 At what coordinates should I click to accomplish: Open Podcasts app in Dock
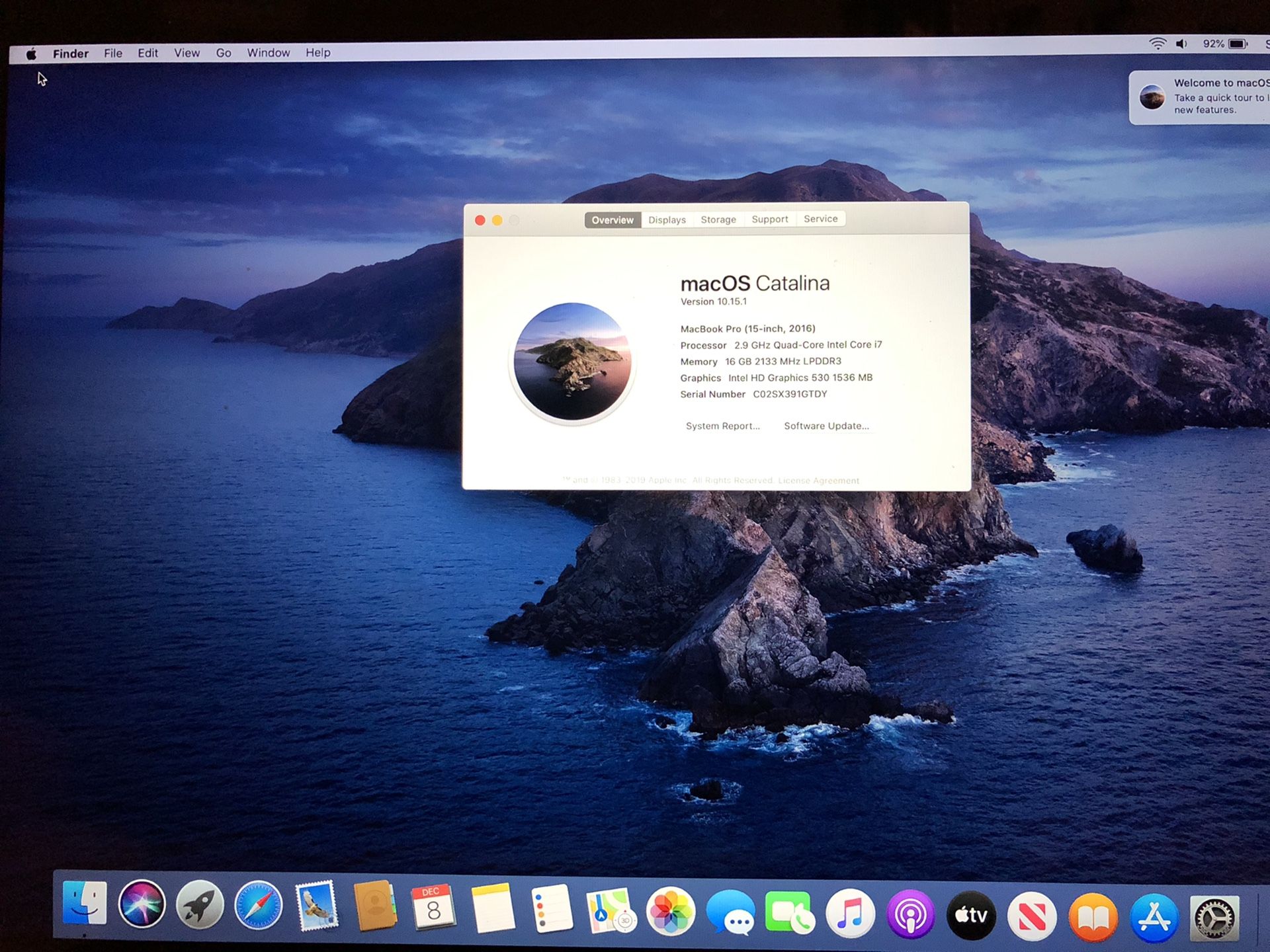(x=910, y=916)
